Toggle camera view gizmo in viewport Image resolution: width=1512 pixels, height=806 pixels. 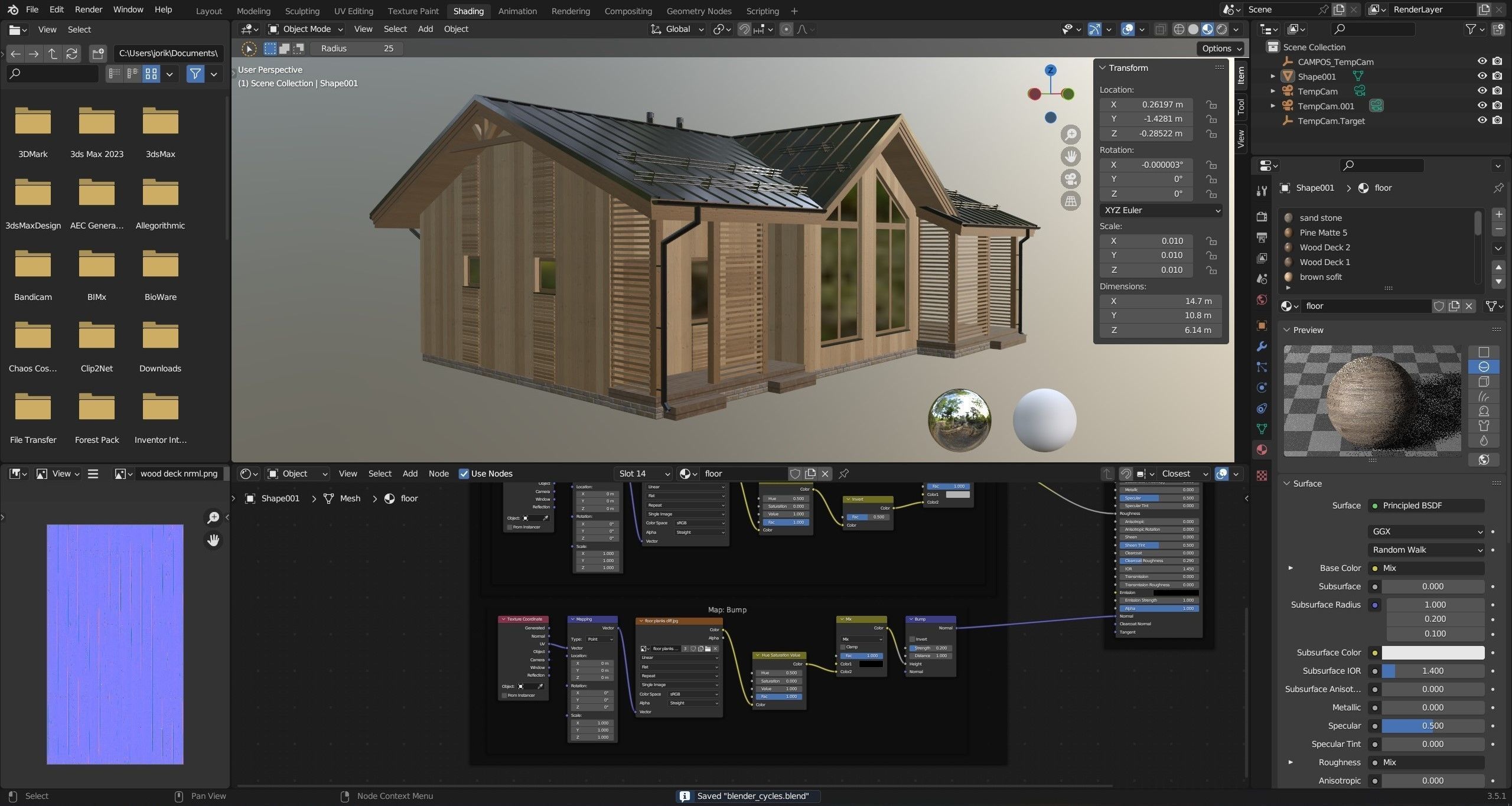[x=1070, y=179]
